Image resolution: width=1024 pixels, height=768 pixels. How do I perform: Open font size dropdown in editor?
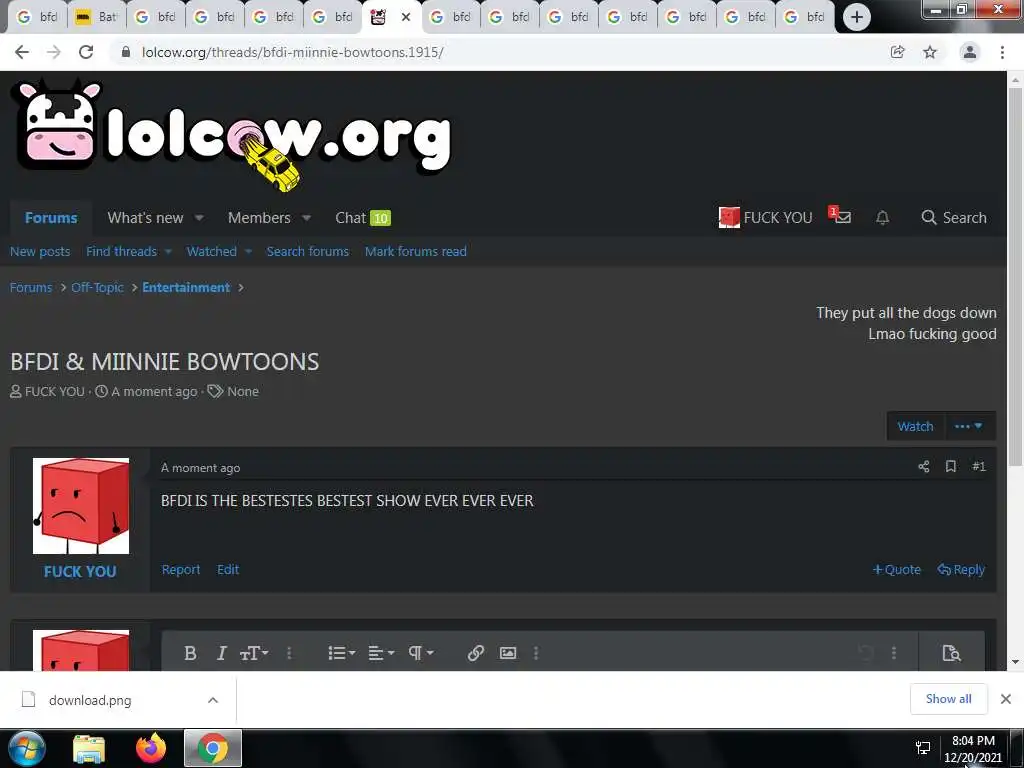(254, 653)
